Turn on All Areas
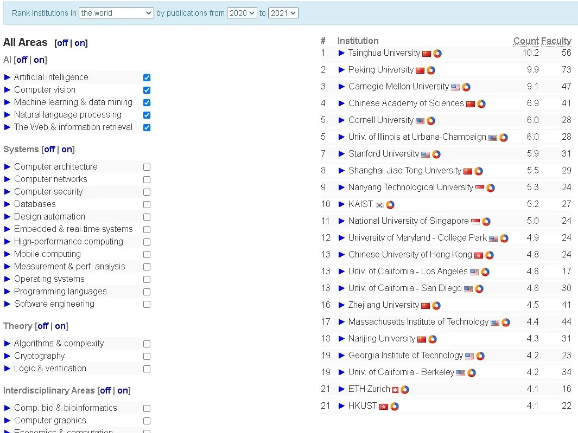 point(80,43)
